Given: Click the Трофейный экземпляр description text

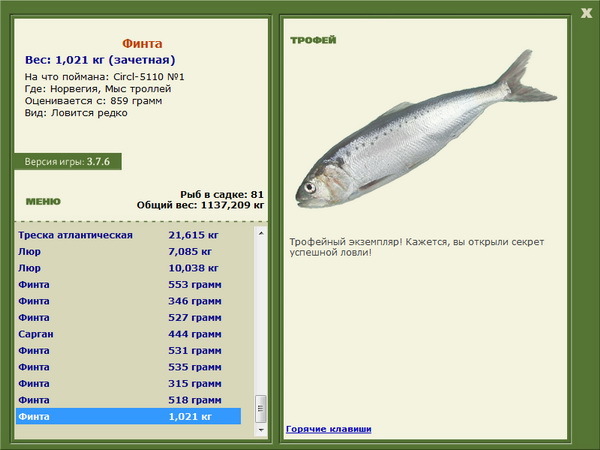Looking at the screenshot, I should 417,247.
